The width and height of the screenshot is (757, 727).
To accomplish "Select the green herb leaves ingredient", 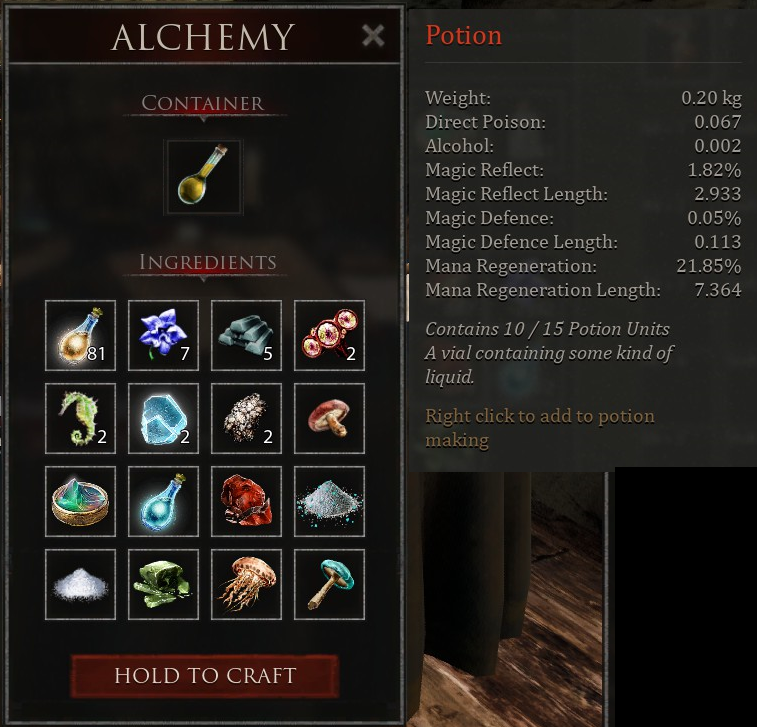I will (163, 585).
